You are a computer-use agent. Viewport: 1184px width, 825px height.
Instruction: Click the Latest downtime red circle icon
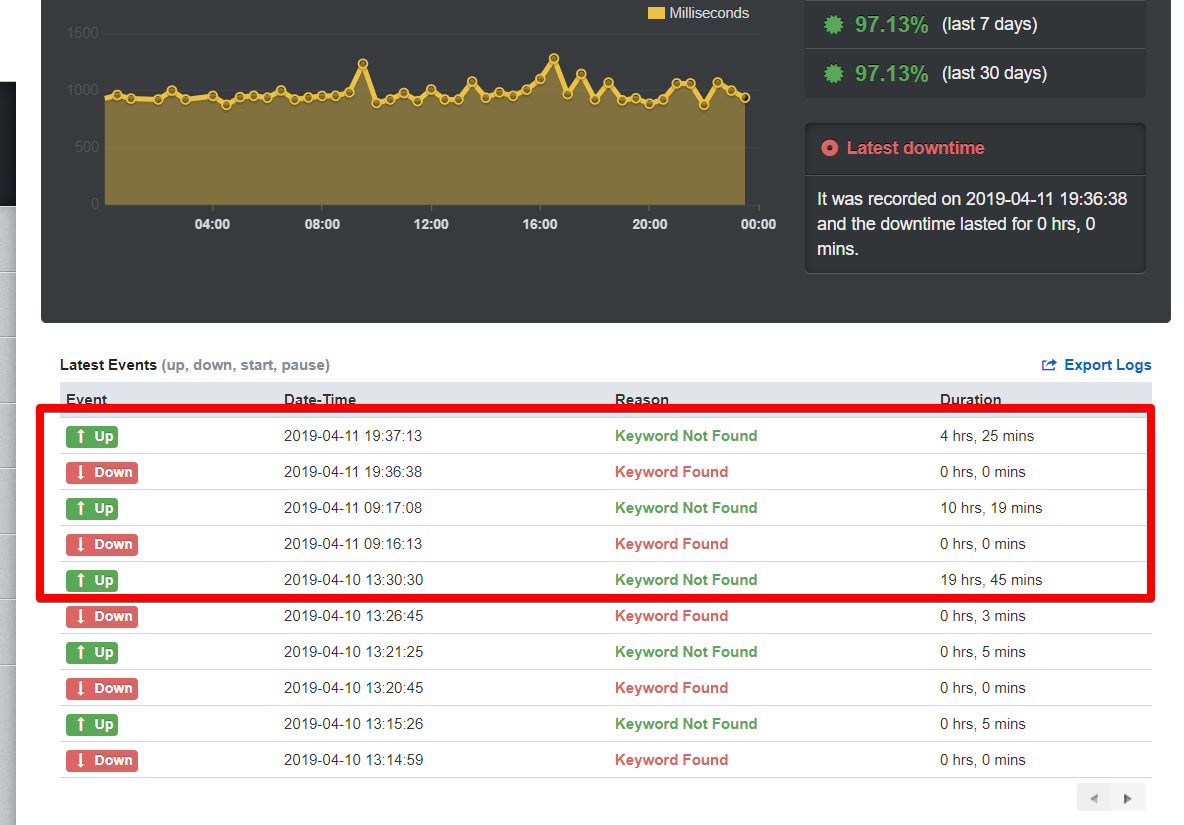click(x=829, y=148)
